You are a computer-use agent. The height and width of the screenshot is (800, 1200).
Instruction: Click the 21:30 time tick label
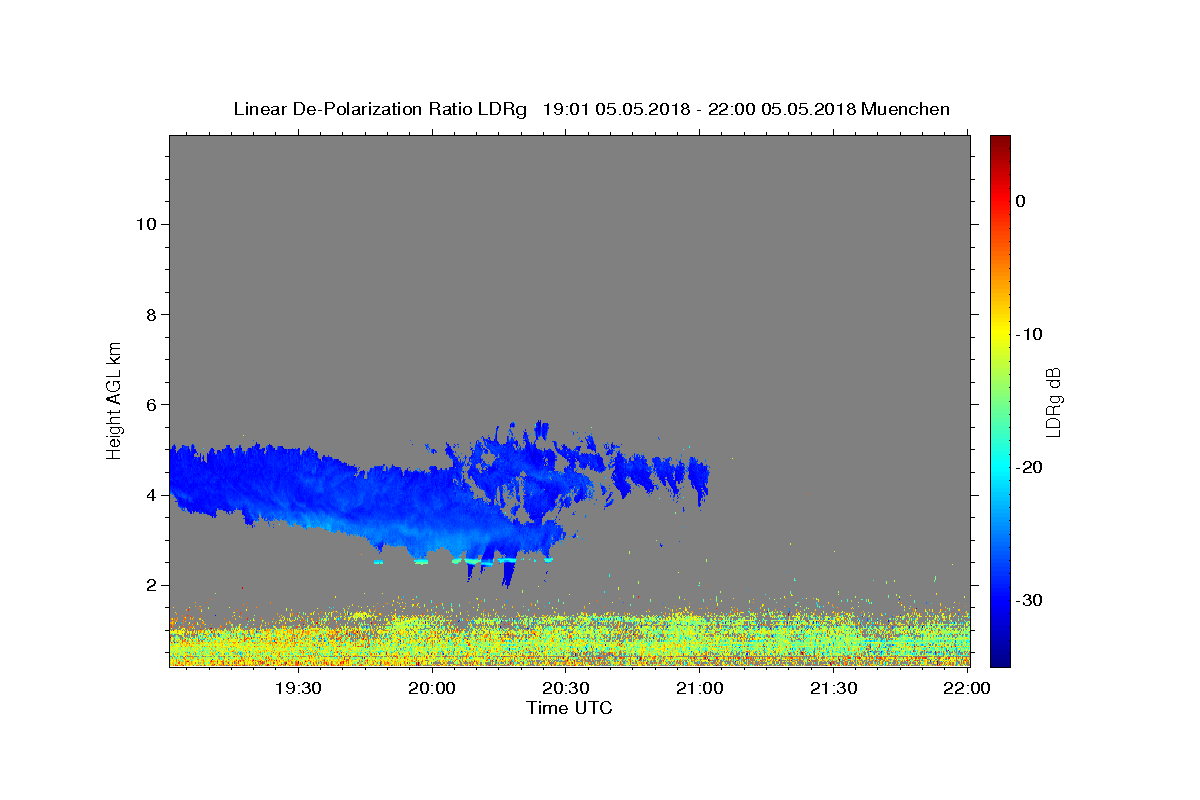833,688
